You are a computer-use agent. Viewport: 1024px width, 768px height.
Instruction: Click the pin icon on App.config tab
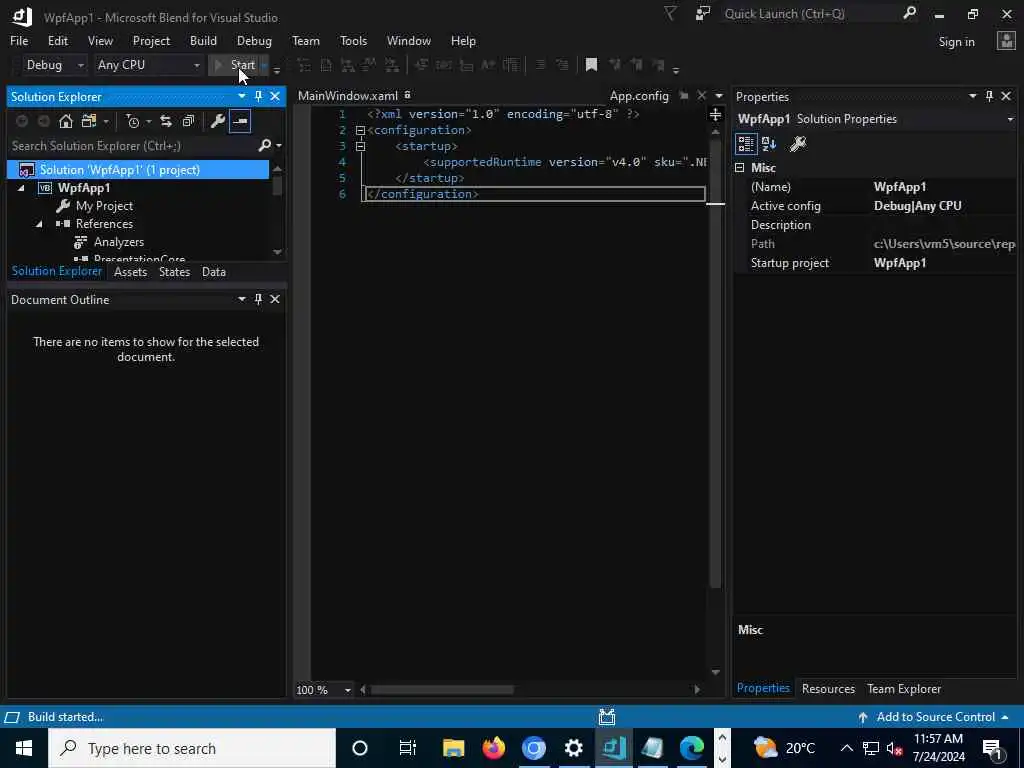pos(684,95)
